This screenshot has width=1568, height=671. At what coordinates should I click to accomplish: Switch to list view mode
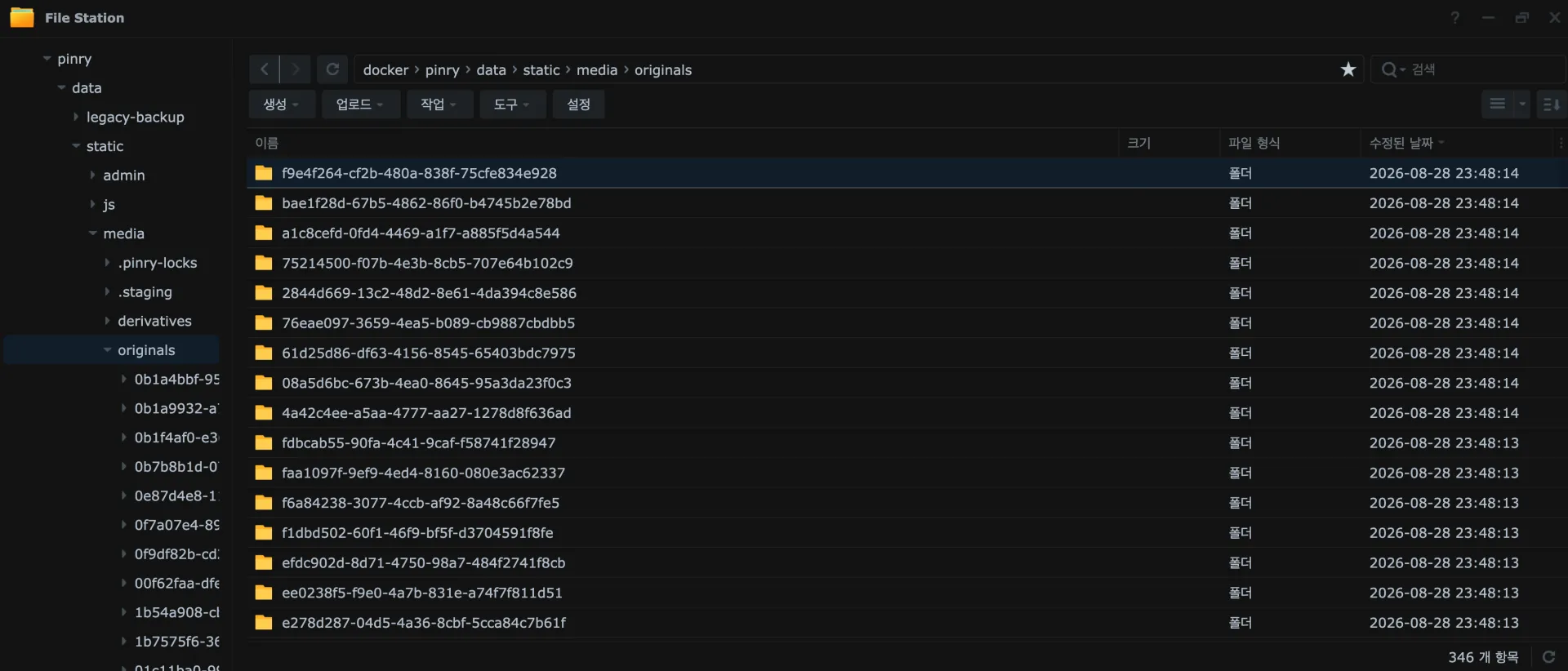[x=1497, y=104]
